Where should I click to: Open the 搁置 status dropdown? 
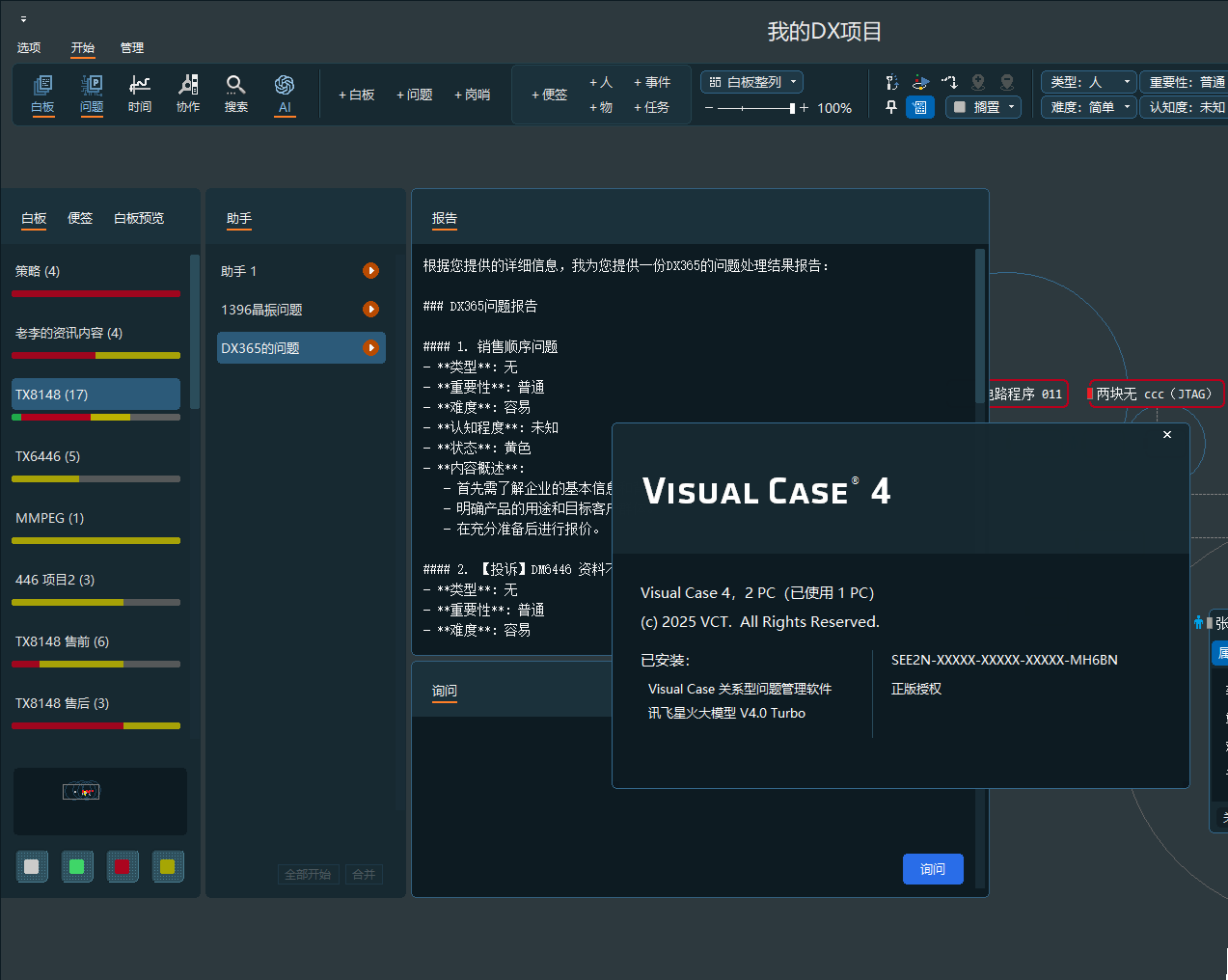pos(983,107)
